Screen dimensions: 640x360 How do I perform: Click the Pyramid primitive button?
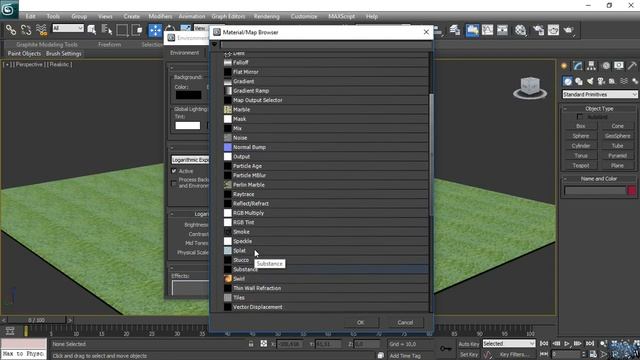[617, 156]
